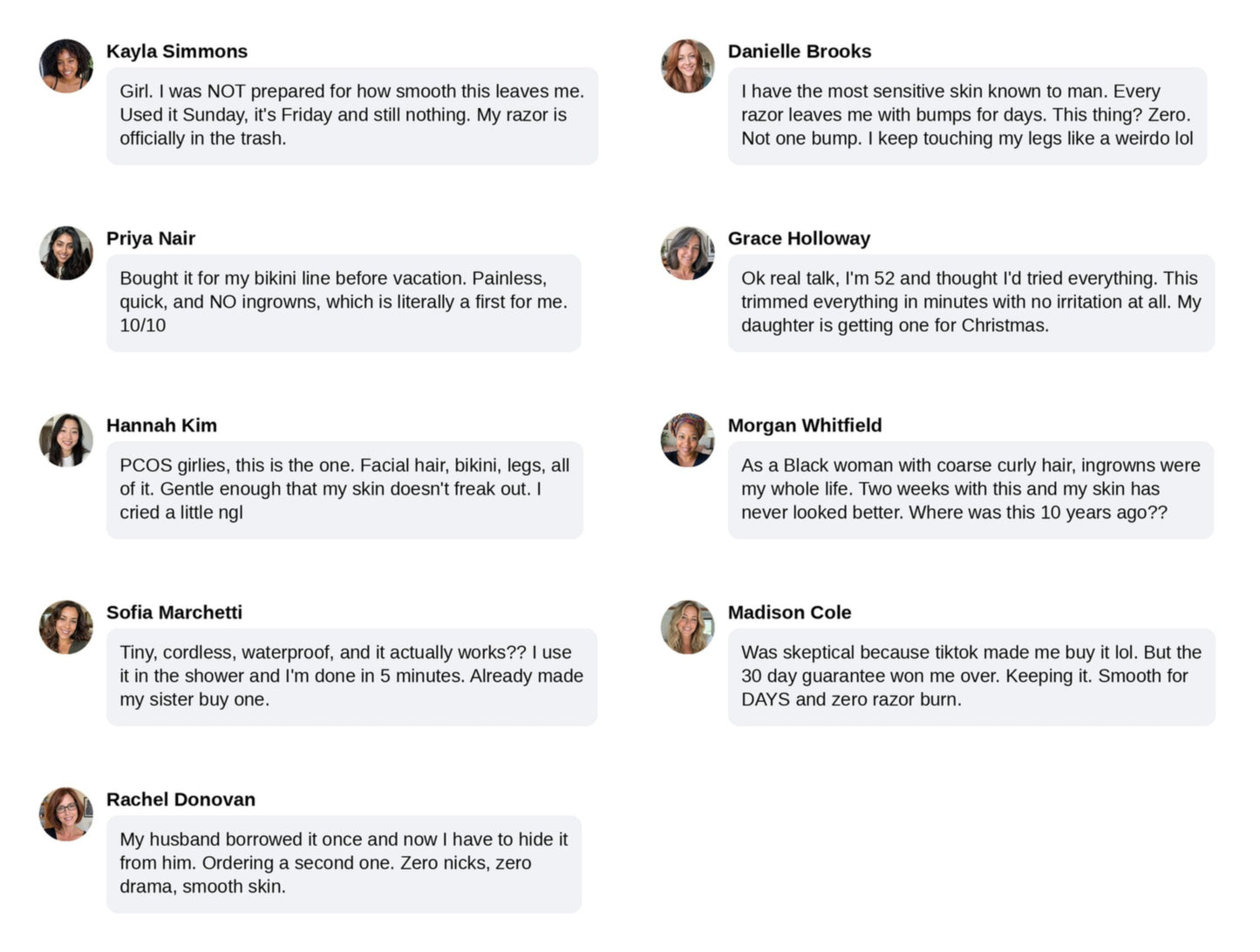Click the Rachel Donovan name
The height and width of the screenshot is (952, 1260).
point(180,799)
